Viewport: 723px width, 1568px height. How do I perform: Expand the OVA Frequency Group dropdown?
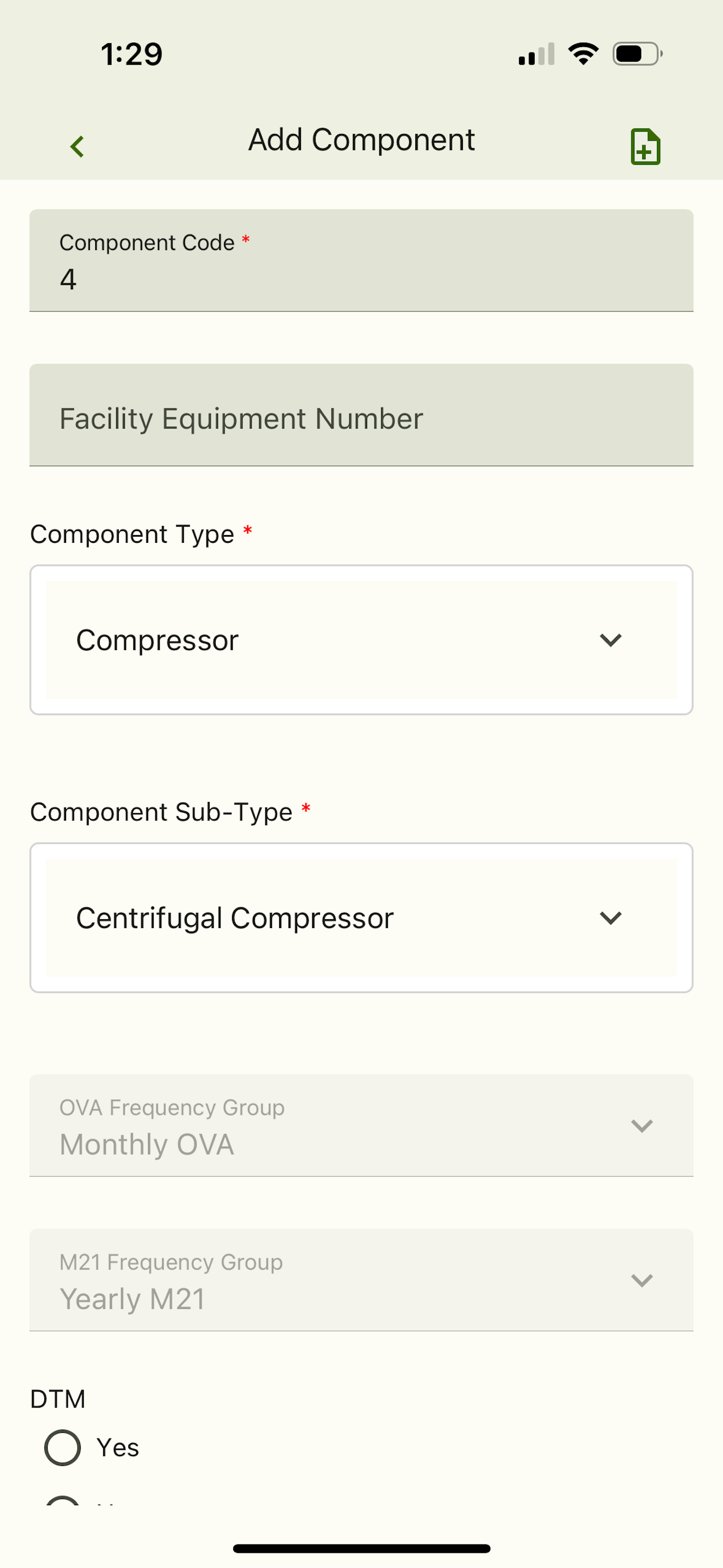tap(361, 1126)
